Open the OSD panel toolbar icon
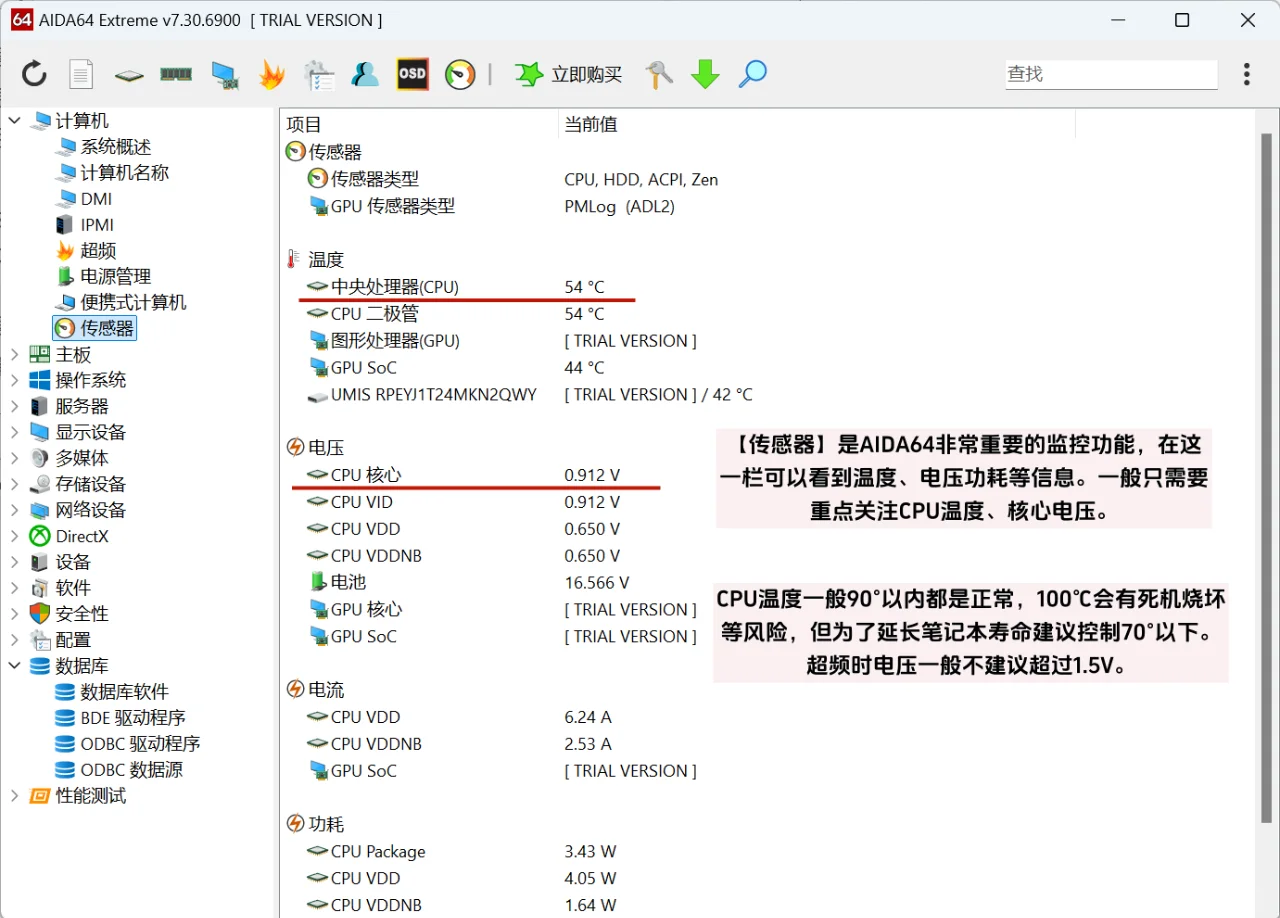 pos(412,74)
